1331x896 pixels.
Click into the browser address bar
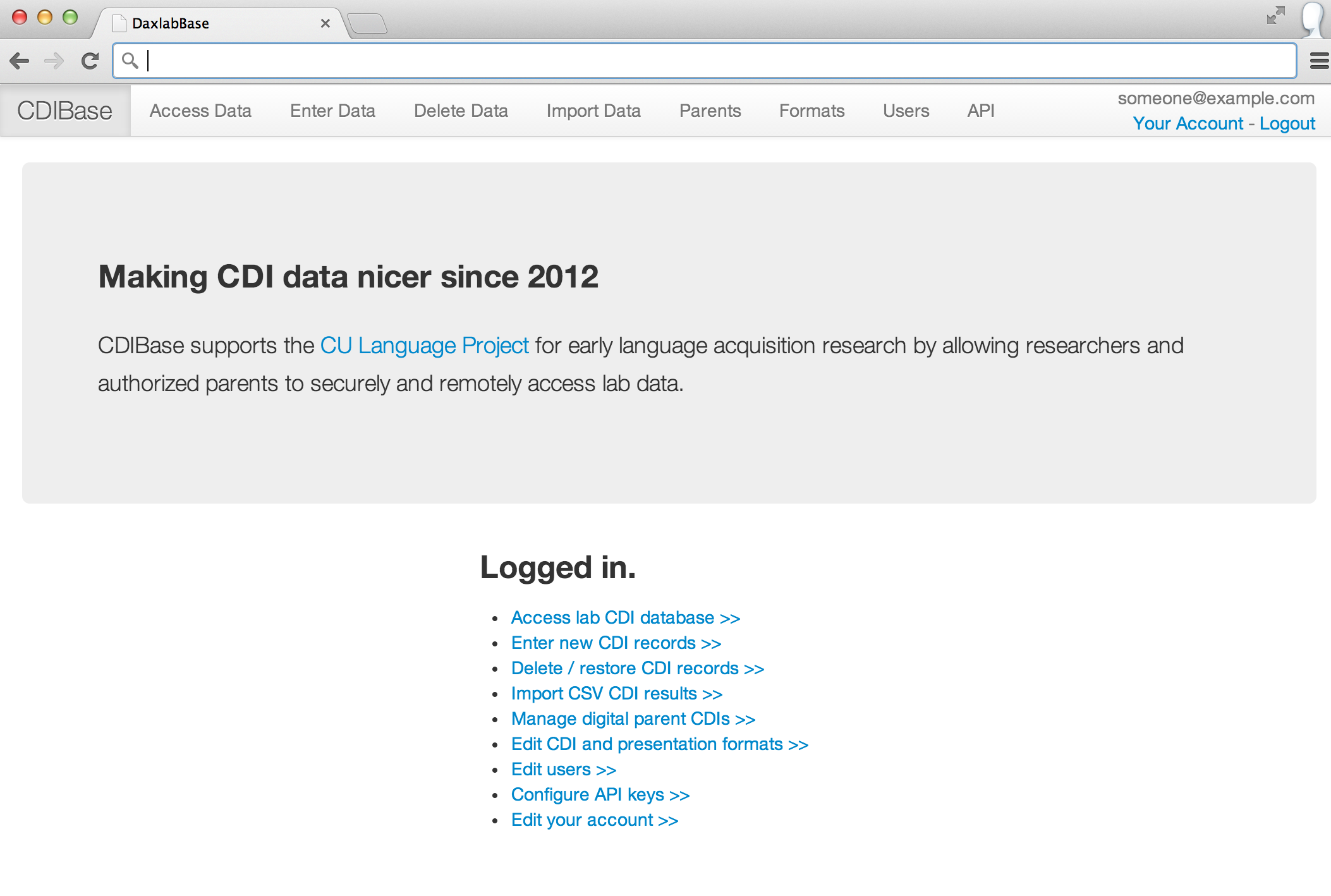coord(705,61)
